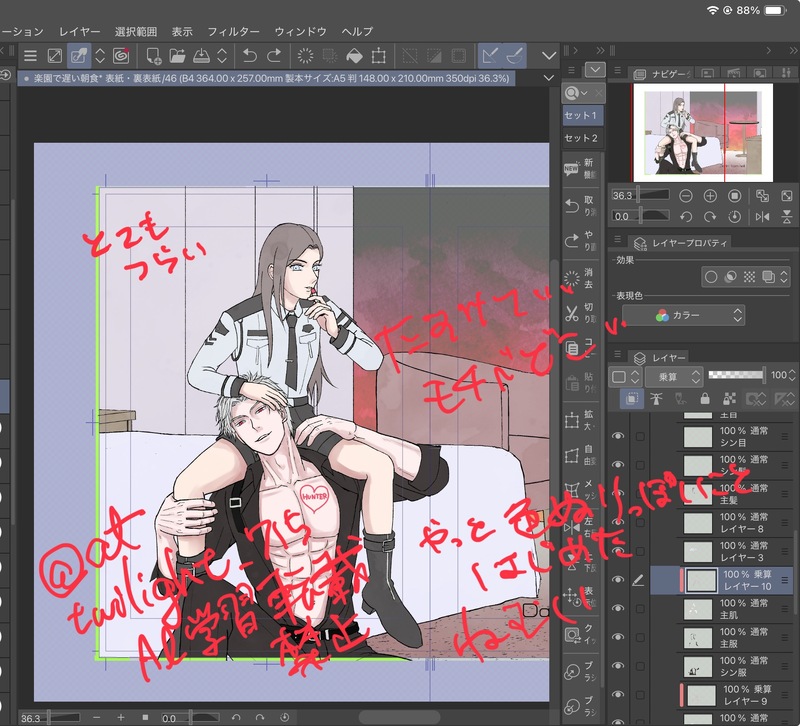Viewport: 800px width, 726px height.
Task: Click the zoom-to-fit arrow icon in command bar
Action: pyautogui.click(x=55, y=55)
